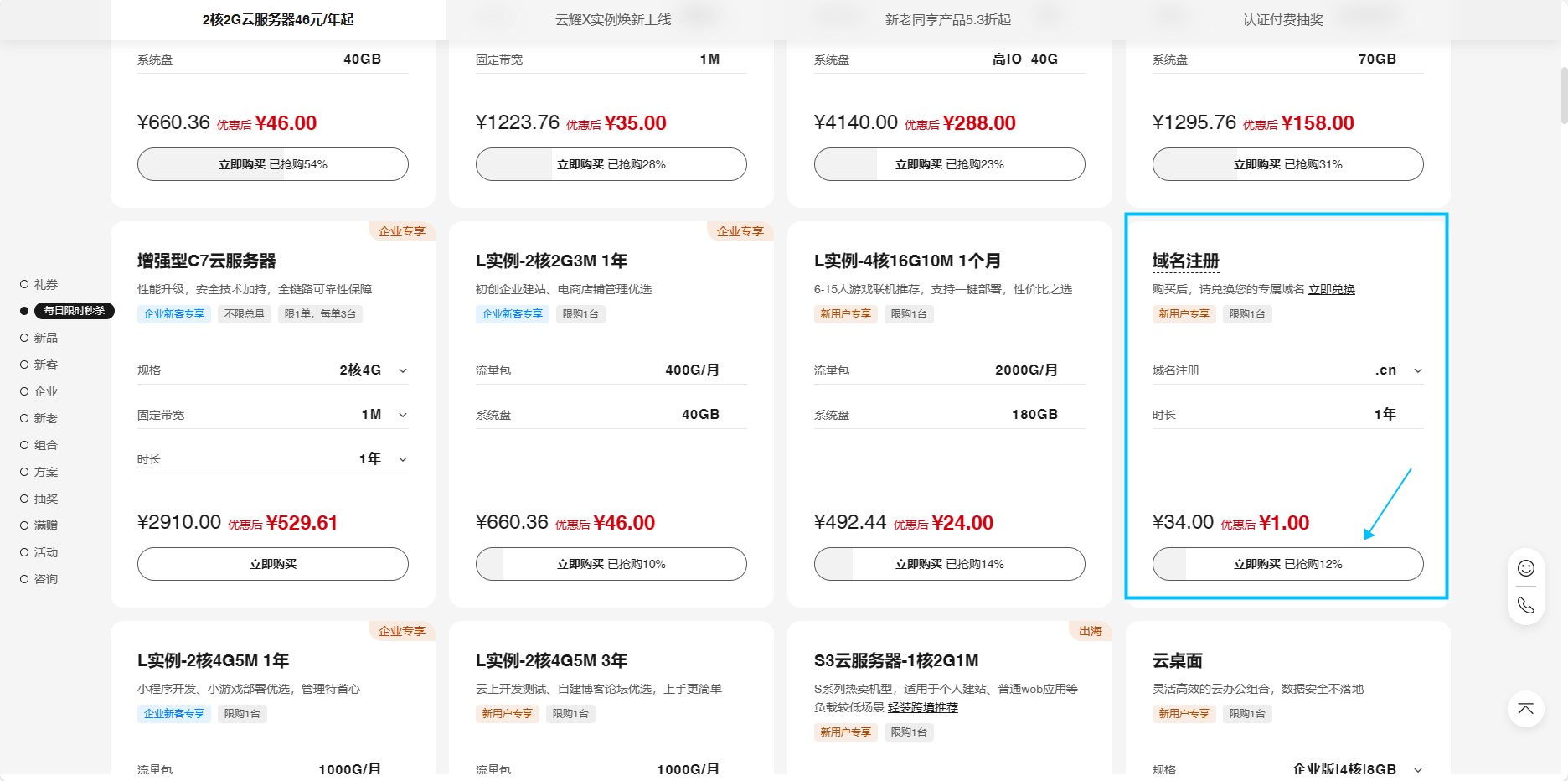1568x781 pixels.
Task: Jump to 满赠 section
Action: click(x=39, y=525)
